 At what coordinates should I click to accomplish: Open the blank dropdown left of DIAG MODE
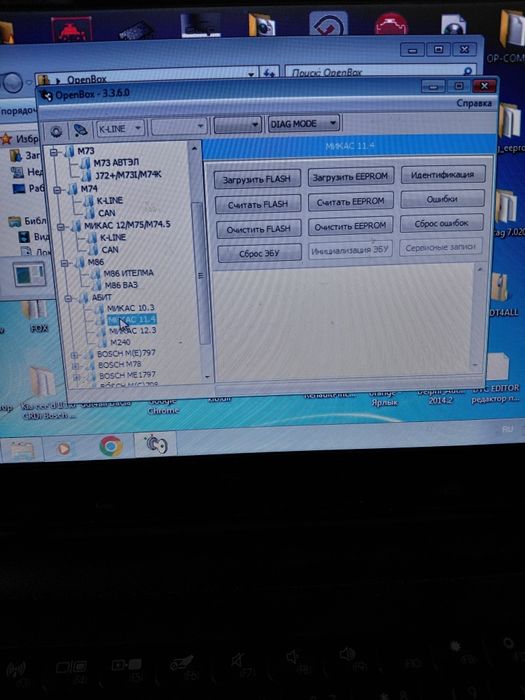[x=237, y=125]
